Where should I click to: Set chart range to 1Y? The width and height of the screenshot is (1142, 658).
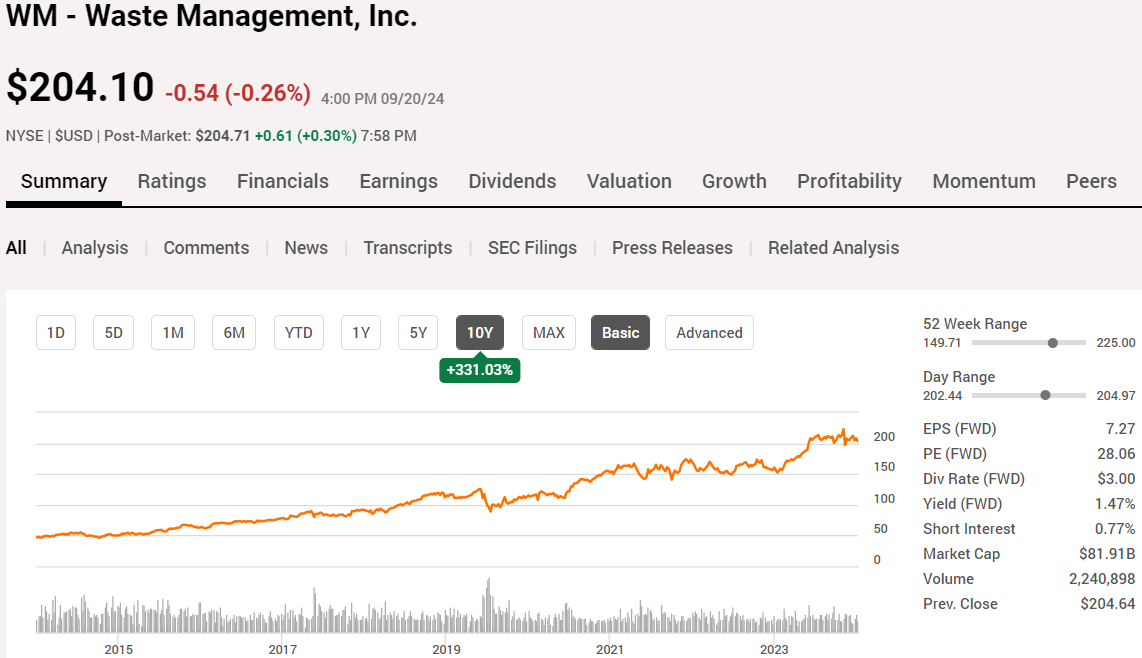coord(361,332)
